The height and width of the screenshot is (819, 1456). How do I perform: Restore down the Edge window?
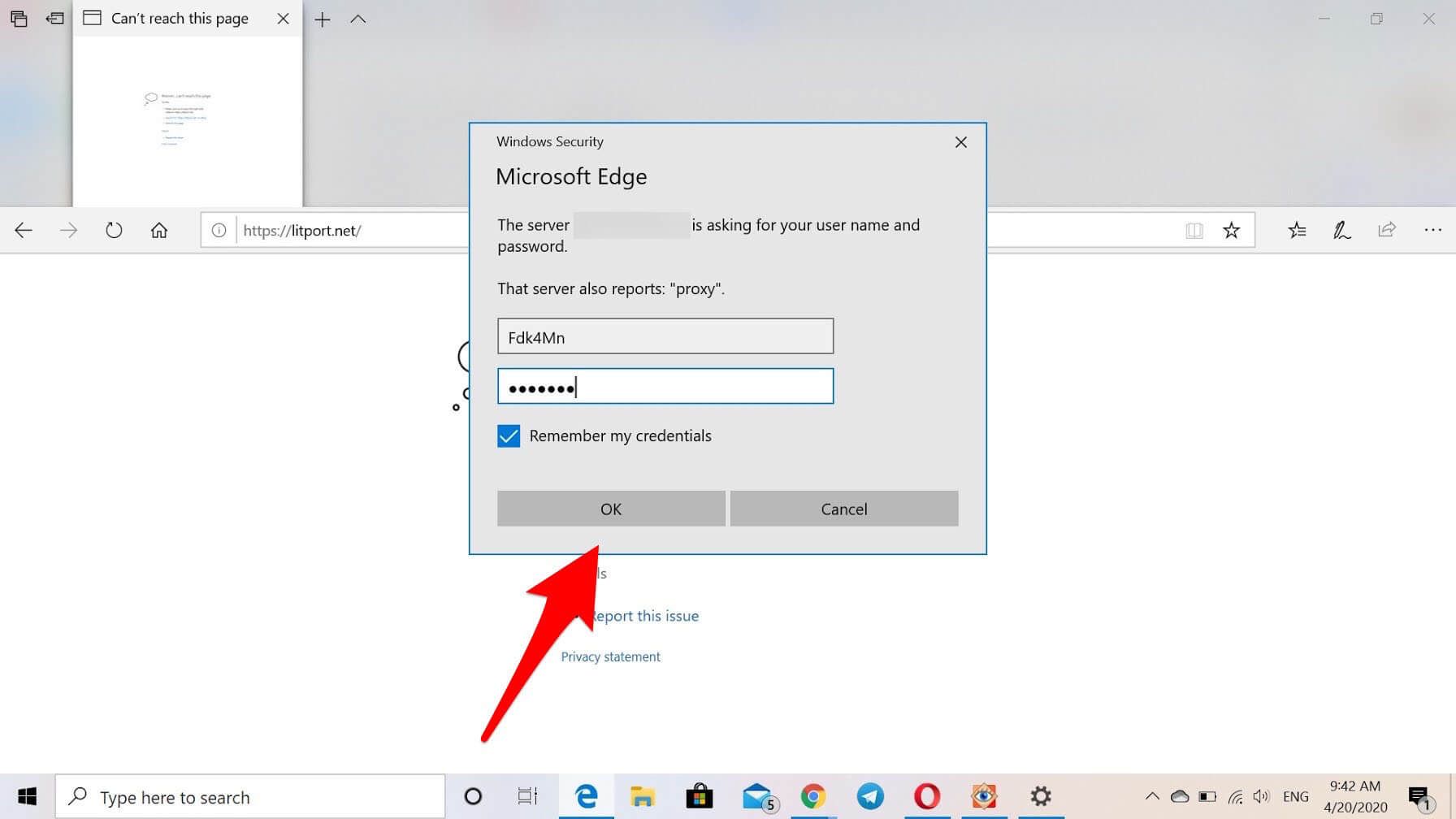pos(1376,19)
